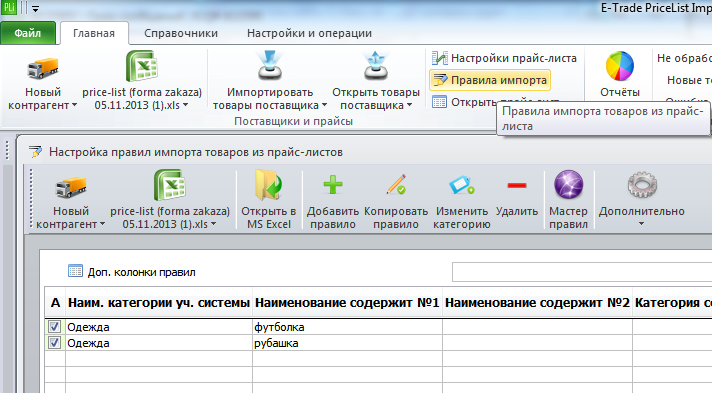Select the Одежда cell in футболка row
The image size is (712, 393).
(x=159, y=327)
